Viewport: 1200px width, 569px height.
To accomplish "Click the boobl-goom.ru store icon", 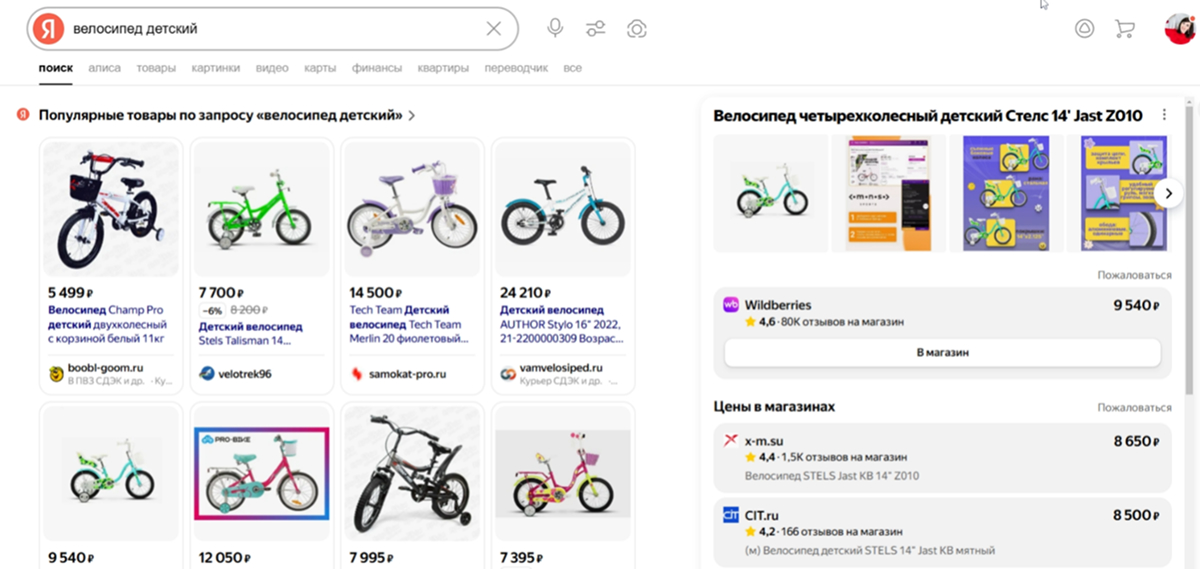I will [57, 374].
